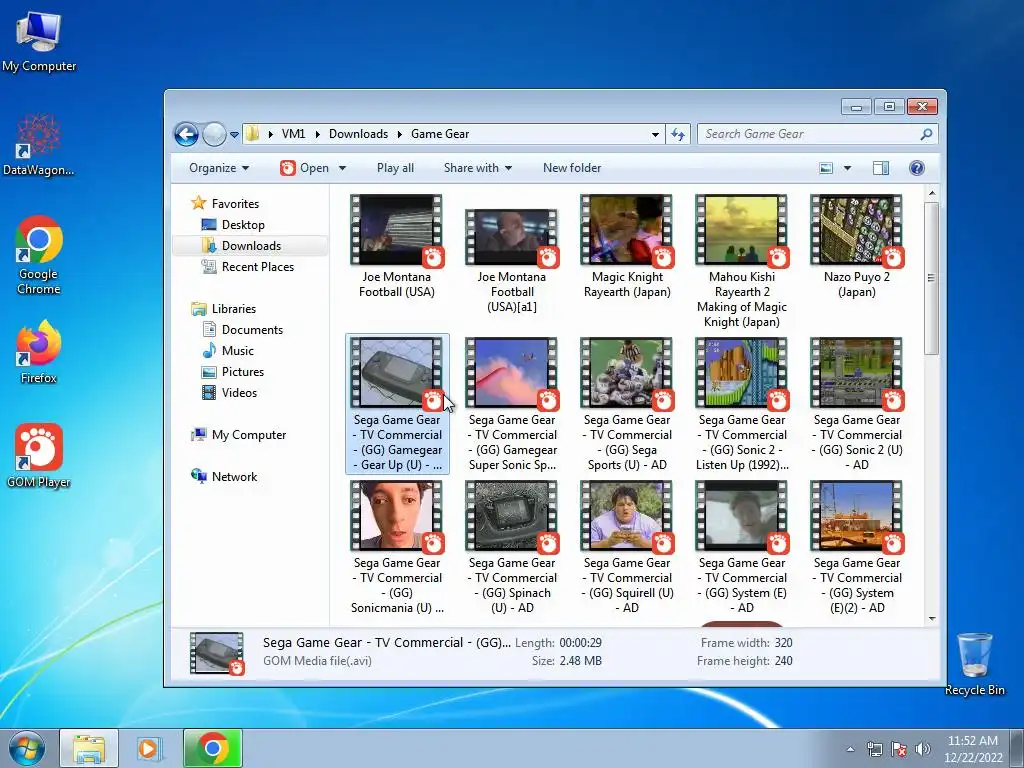The height and width of the screenshot is (768, 1024).
Task: Expand the arrow after the Downloads breadcrumb
Action: point(399,135)
